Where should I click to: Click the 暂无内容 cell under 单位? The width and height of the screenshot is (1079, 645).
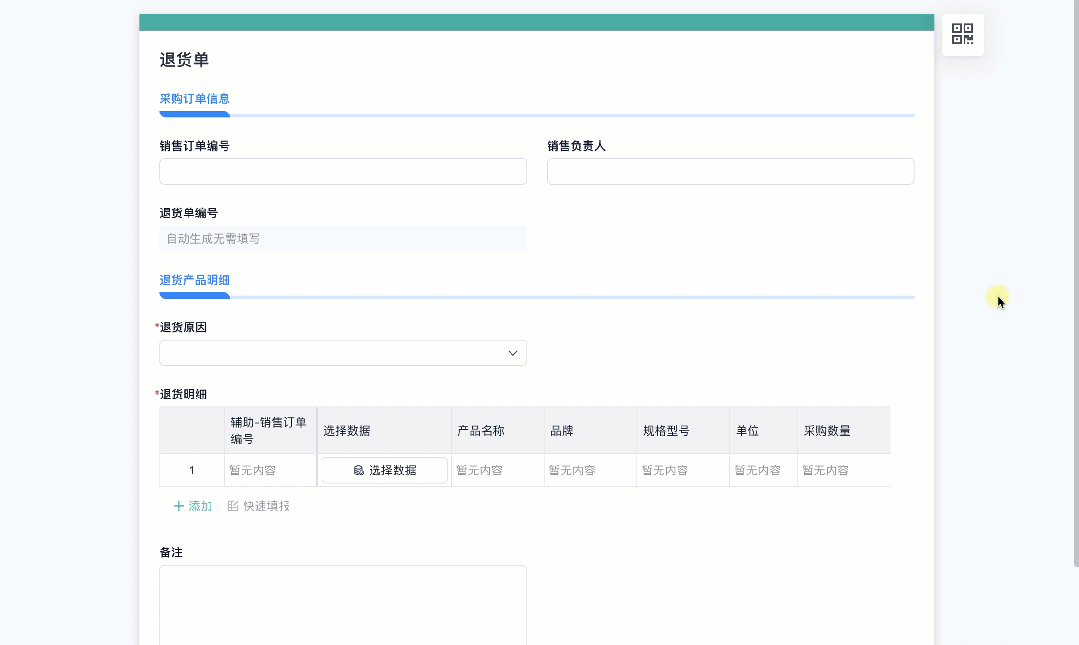click(763, 470)
